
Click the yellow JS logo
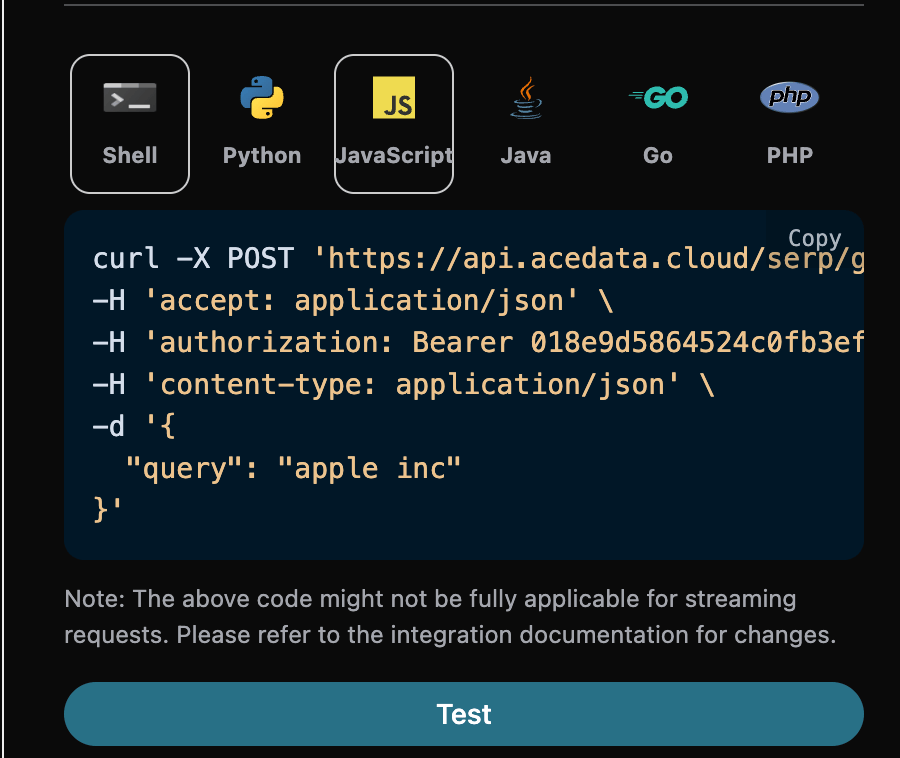pyautogui.click(x=394, y=99)
